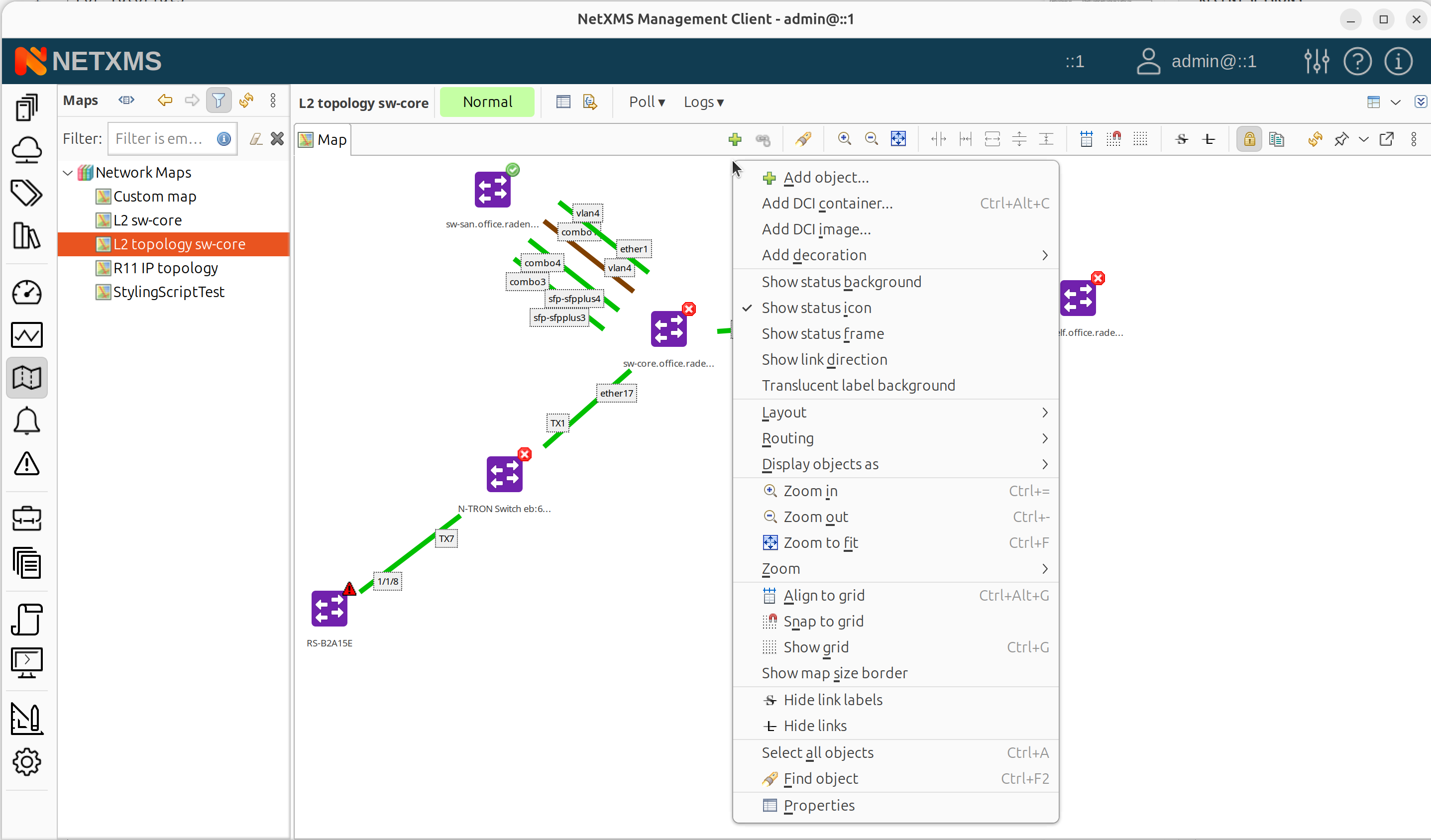Viewport: 1431px width, 840px height.
Task: Click the Normal status indicator
Action: [x=487, y=102]
